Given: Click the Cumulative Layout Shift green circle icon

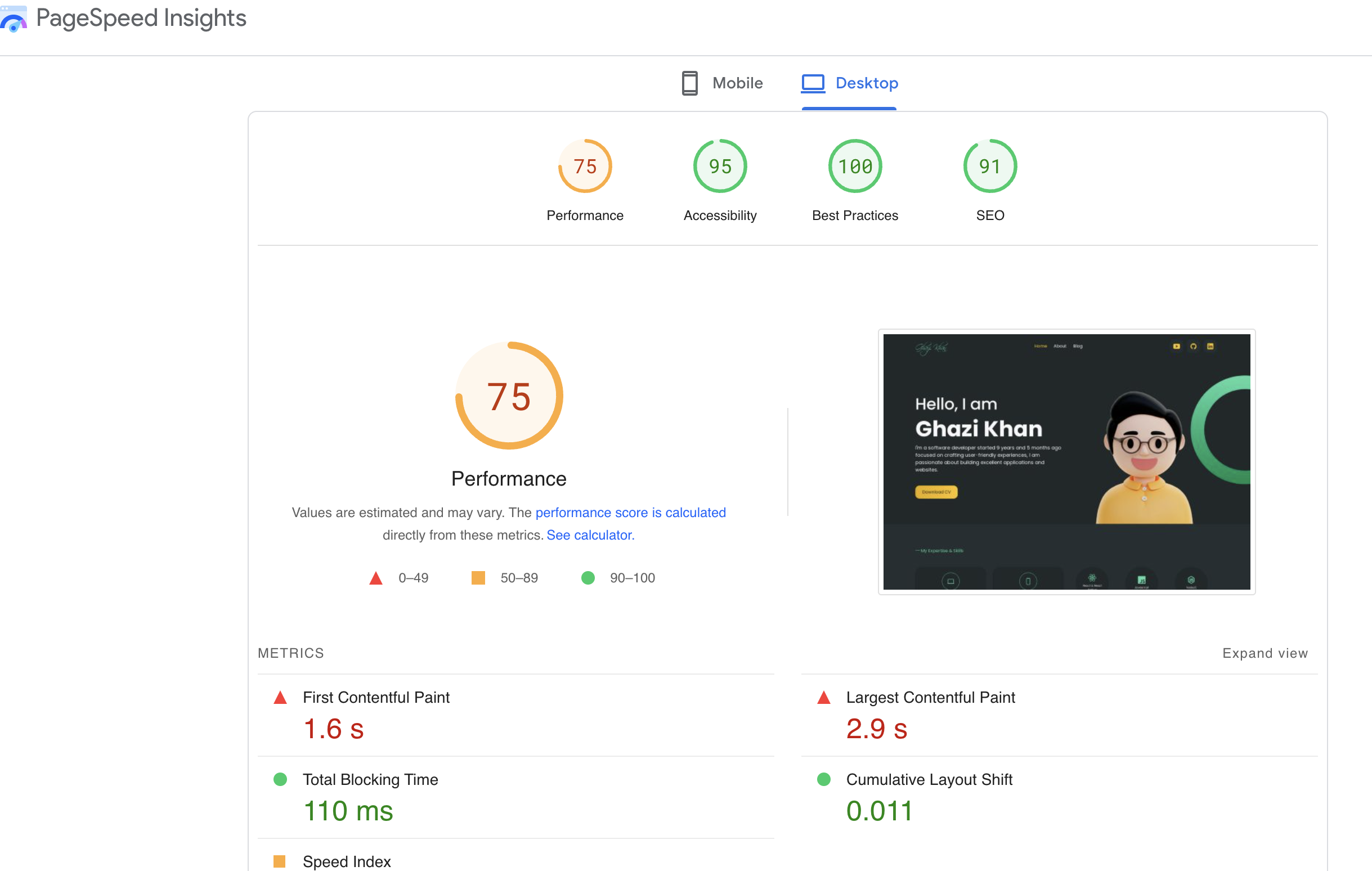Looking at the screenshot, I should [823, 779].
